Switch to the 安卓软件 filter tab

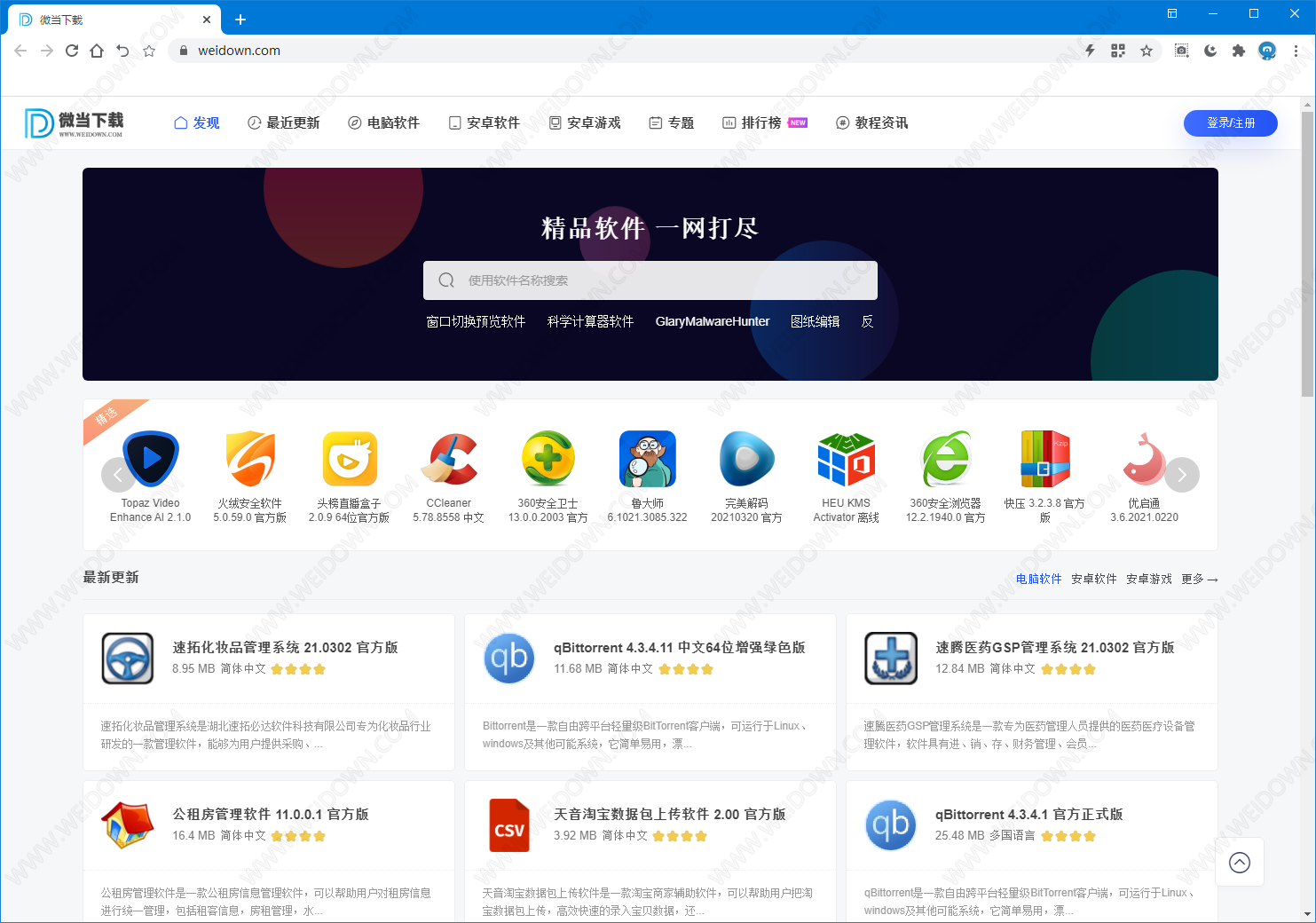pos(1093,579)
